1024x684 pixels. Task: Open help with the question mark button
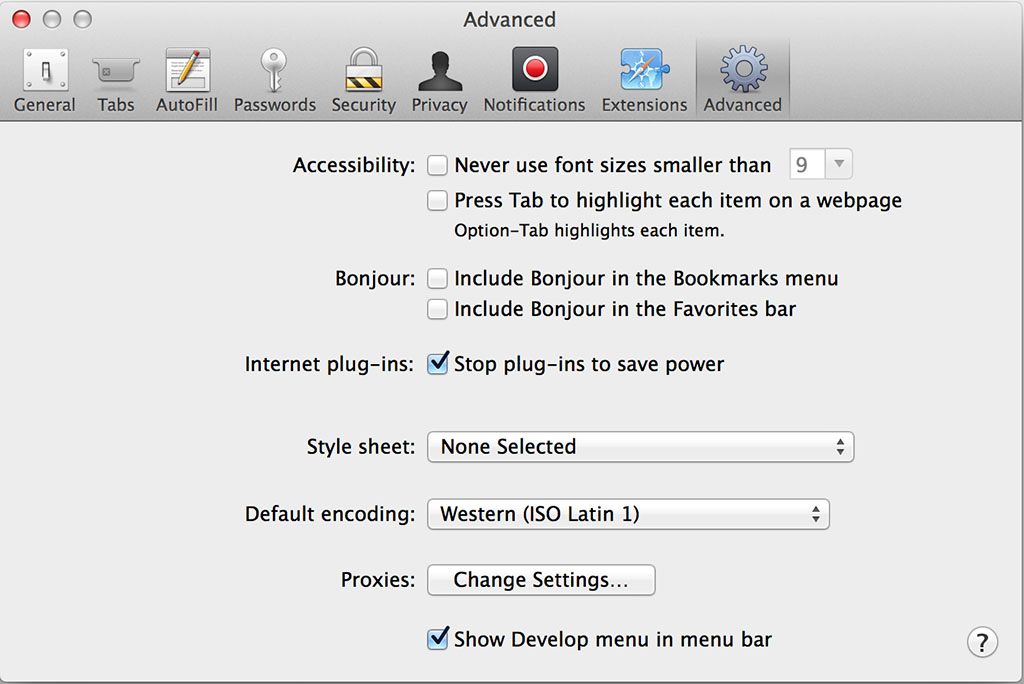[982, 642]
